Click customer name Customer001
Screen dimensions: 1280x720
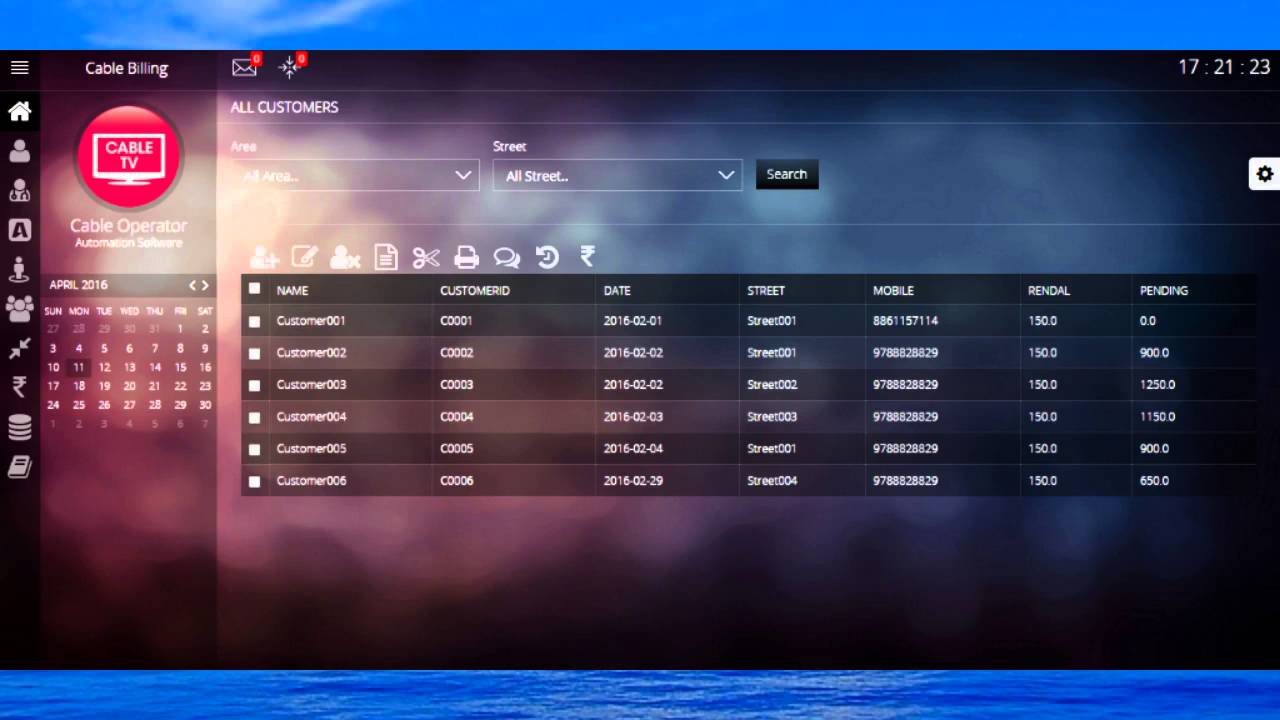pos(311,321)
